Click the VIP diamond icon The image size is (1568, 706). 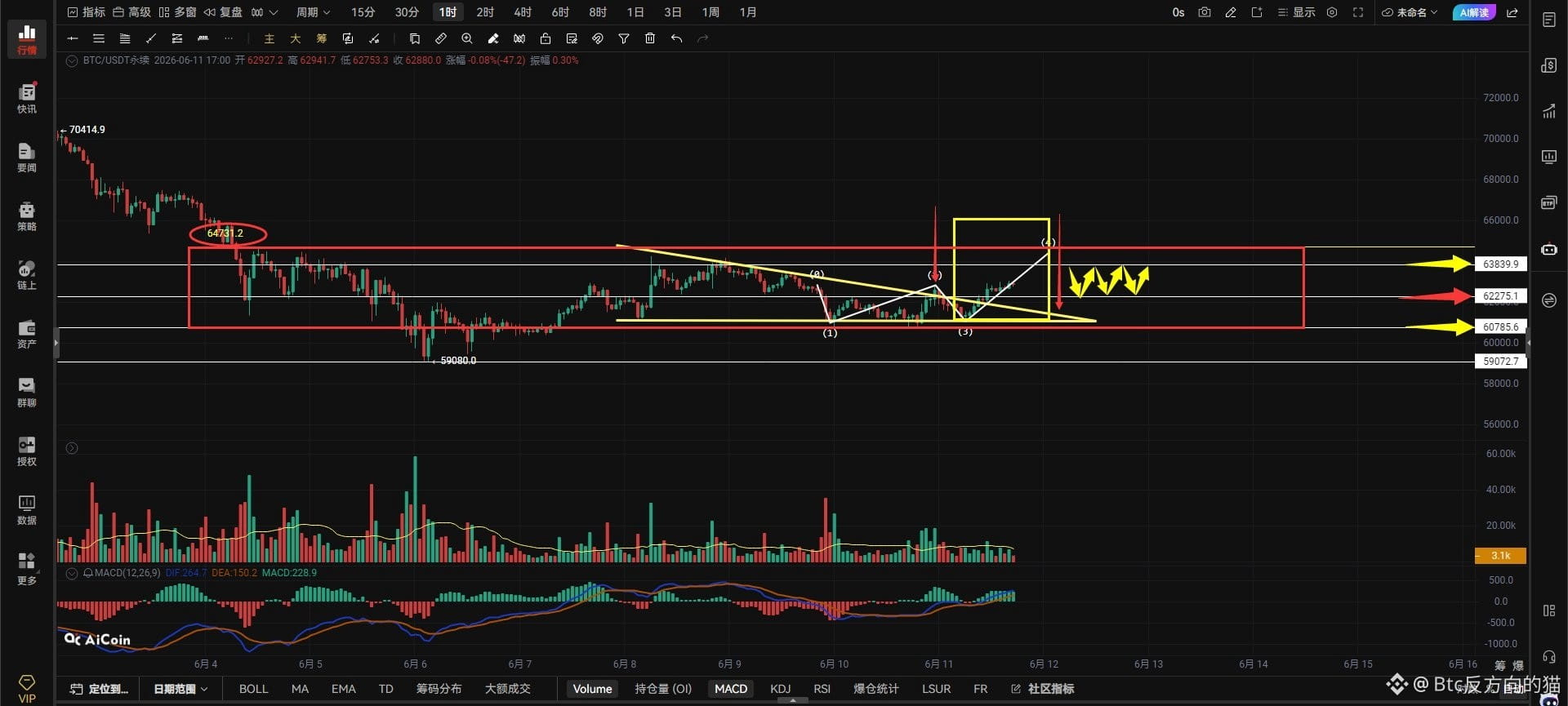pos(27,688)
